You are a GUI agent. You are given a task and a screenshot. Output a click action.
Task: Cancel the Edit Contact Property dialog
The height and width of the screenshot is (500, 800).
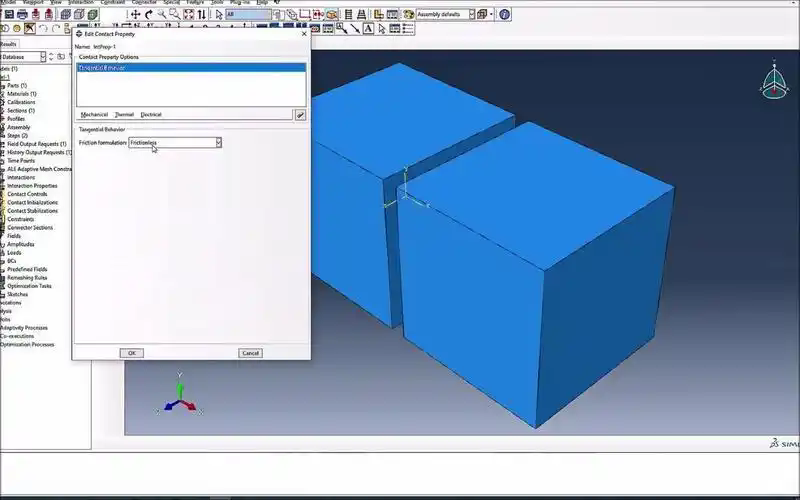250,353
